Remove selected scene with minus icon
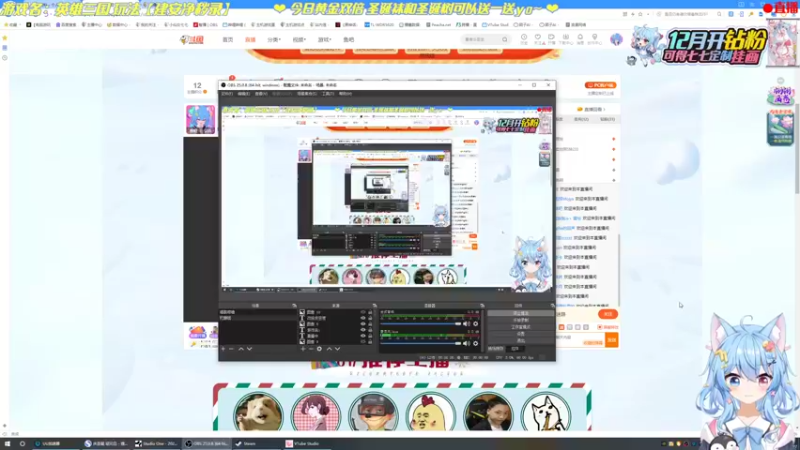 (231, 348)
